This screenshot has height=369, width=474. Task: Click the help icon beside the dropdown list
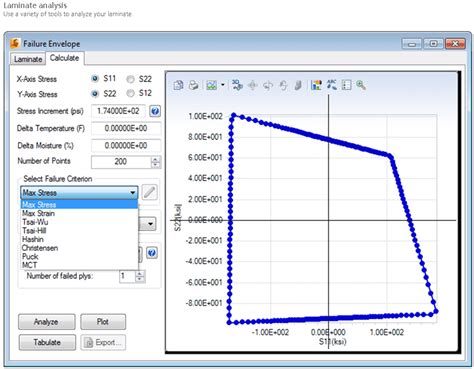coord(152,253)
